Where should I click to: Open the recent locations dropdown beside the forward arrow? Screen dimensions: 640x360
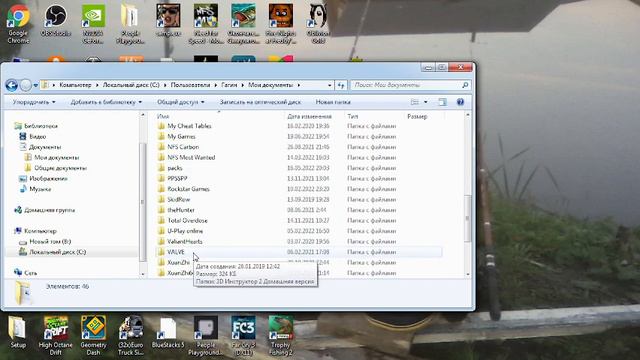pyautogui.click(x=36, y=85)
